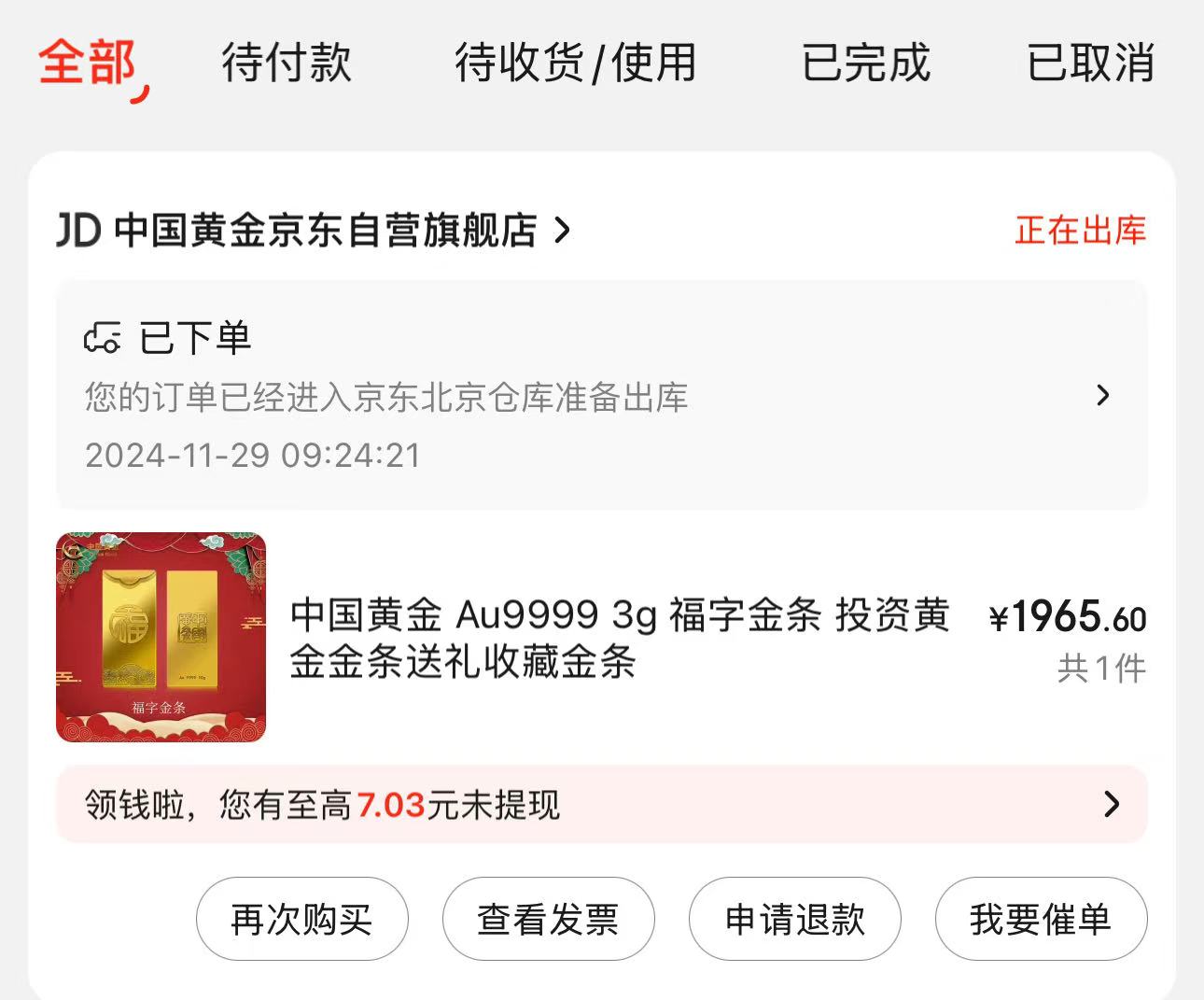Go to the 已完成 tab

point(866,63)
